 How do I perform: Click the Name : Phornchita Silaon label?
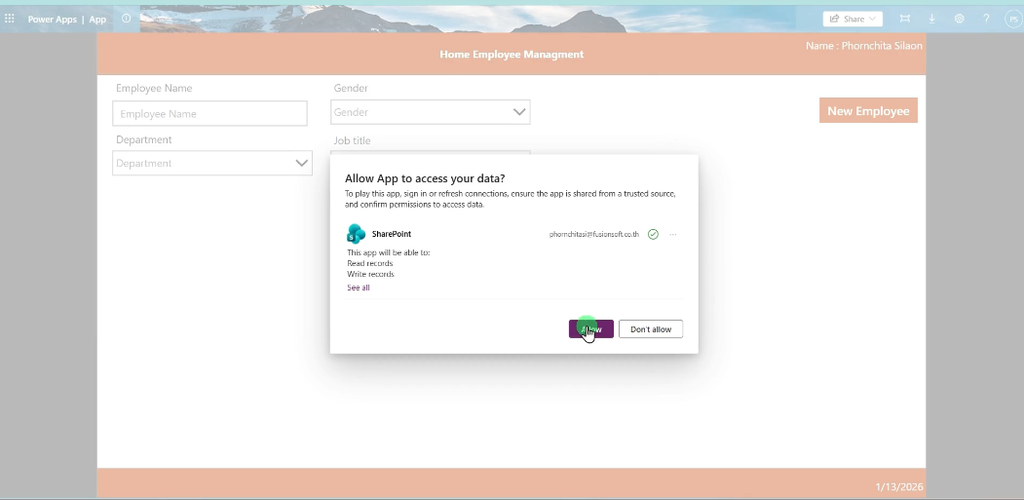pyautogui.click(x=864, y=46)
